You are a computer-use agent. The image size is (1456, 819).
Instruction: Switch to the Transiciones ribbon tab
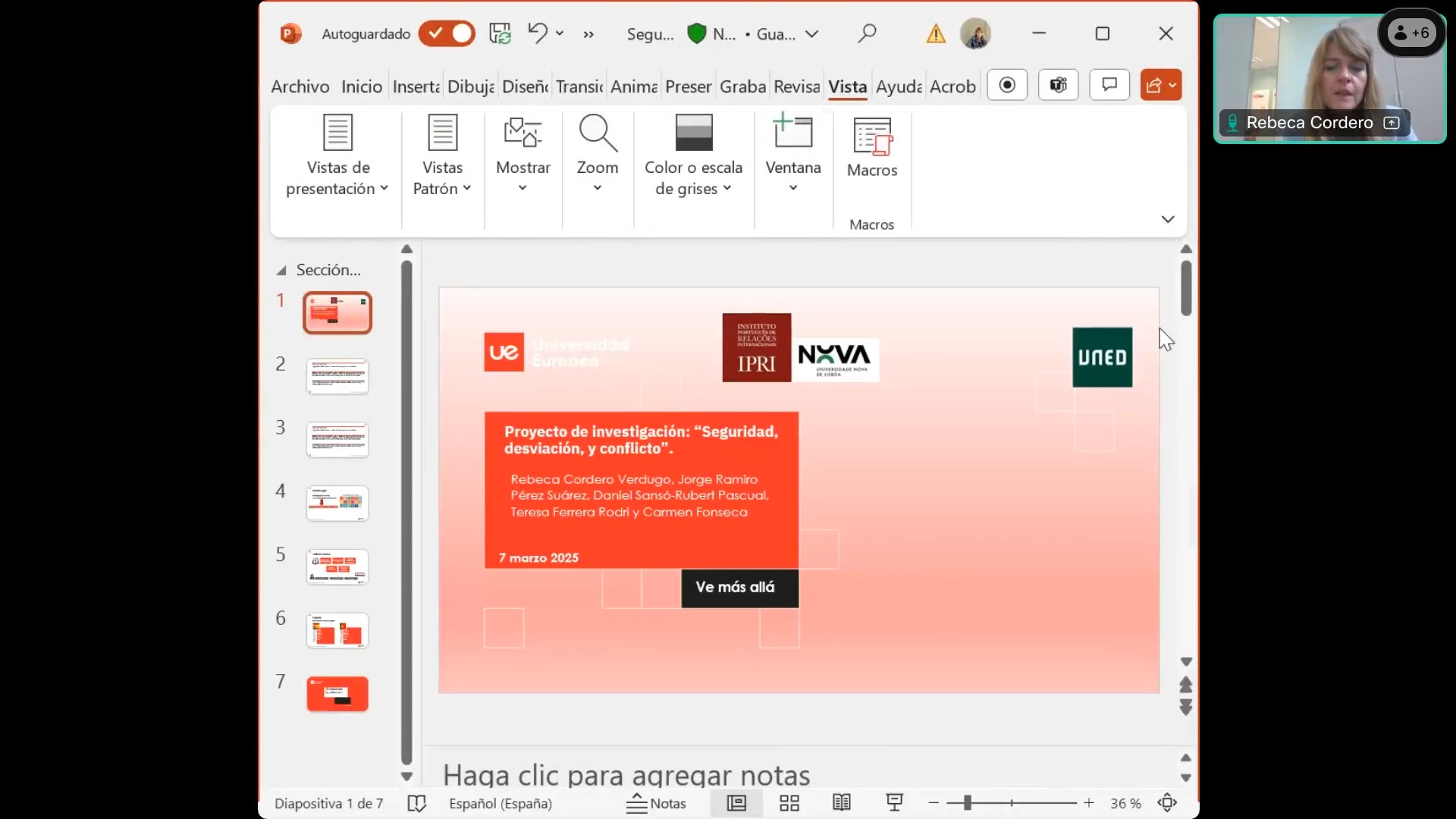579,86
